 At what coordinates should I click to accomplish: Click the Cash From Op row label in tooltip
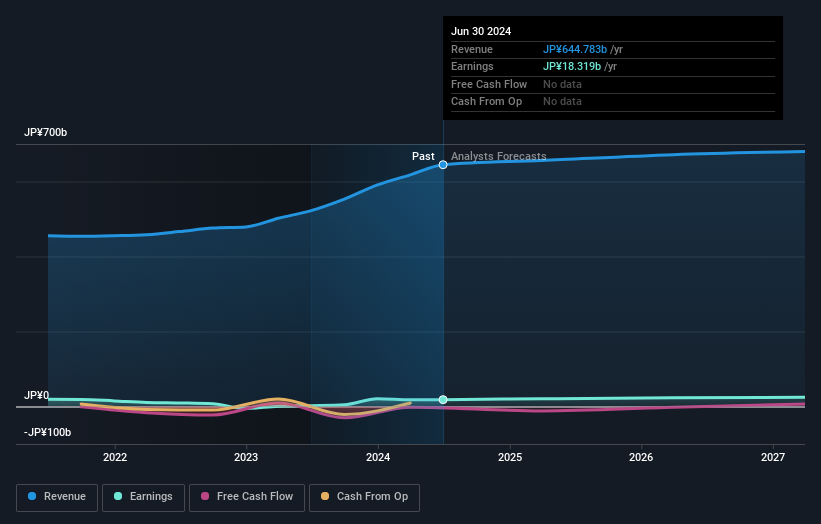[x=486, y=102]
